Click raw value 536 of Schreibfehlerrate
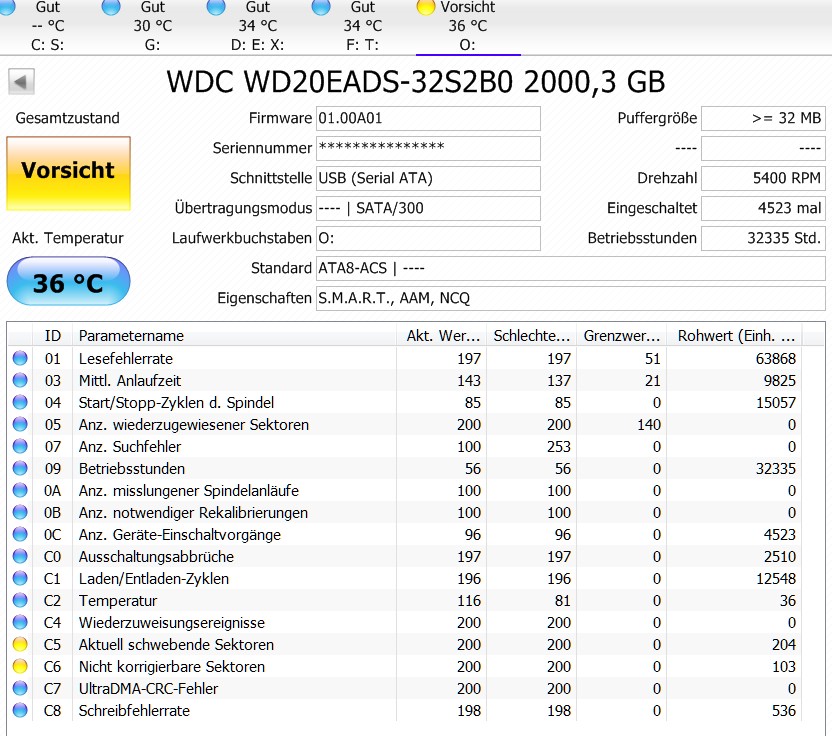 click(x=784, y=711)
